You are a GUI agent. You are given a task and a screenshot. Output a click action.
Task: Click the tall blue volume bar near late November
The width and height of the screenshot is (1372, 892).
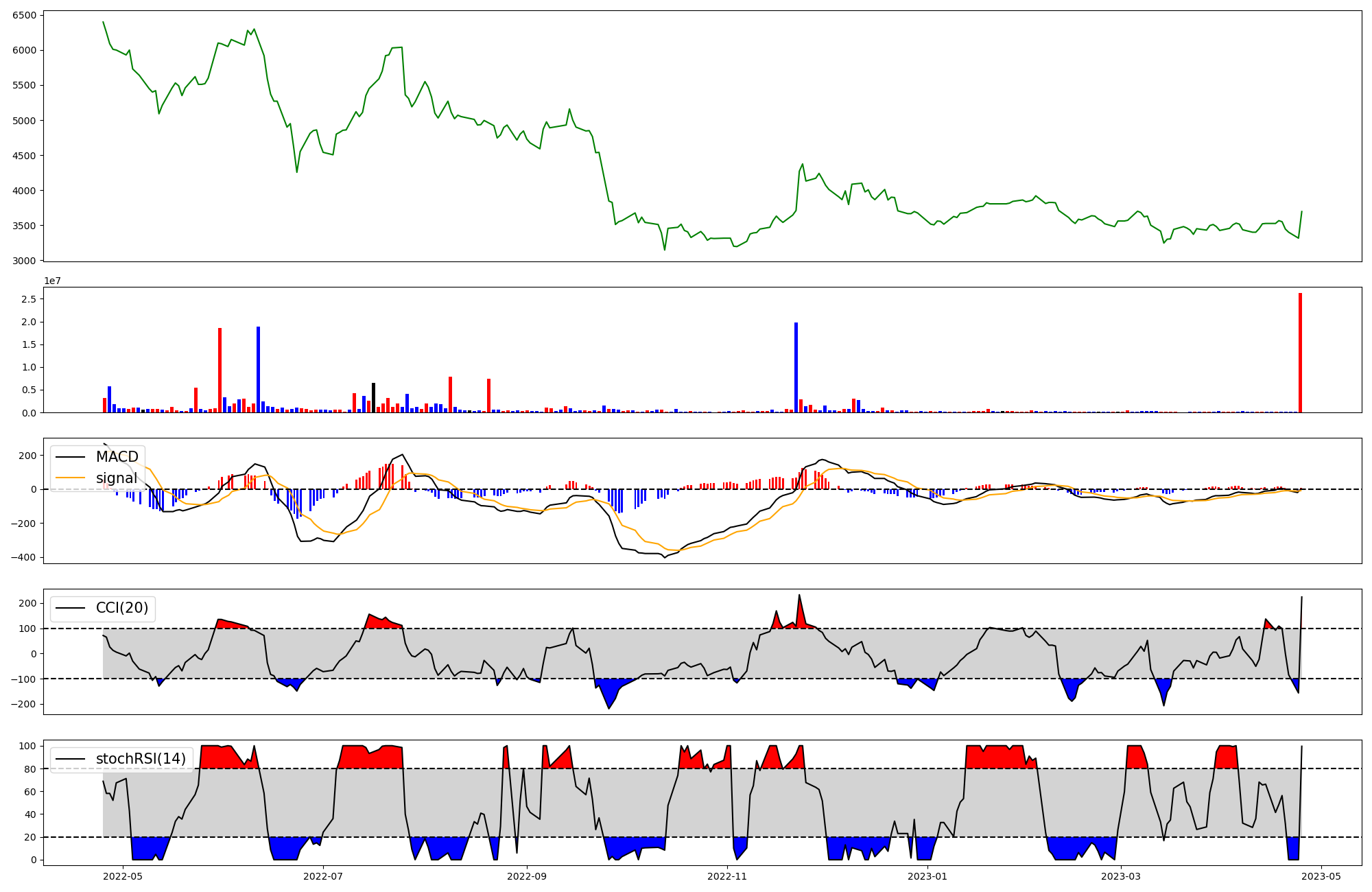pyautogui.click(x=796, y=368)
